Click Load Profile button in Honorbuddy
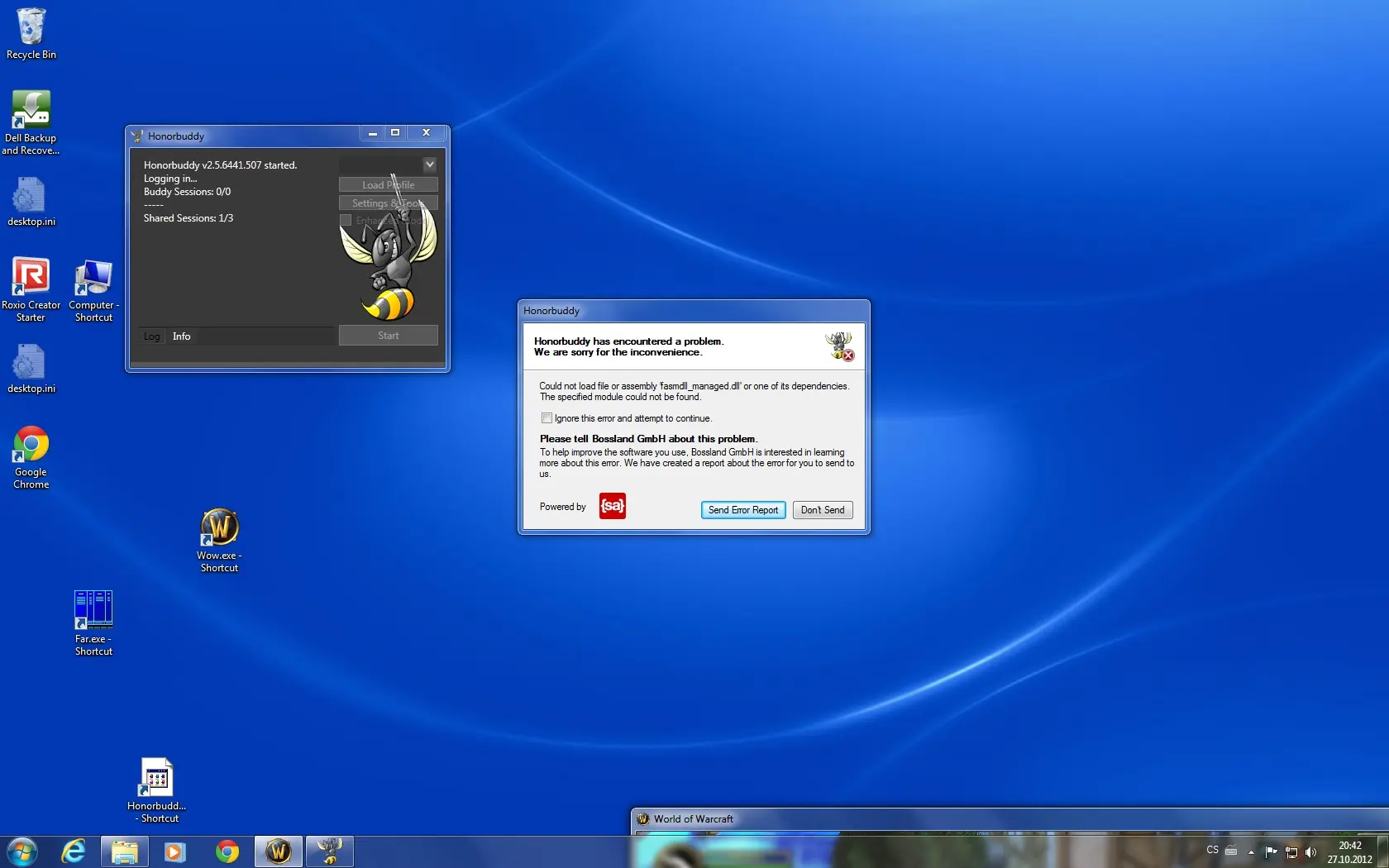The width and height of the screenshot is (1389, 868). 389,185
